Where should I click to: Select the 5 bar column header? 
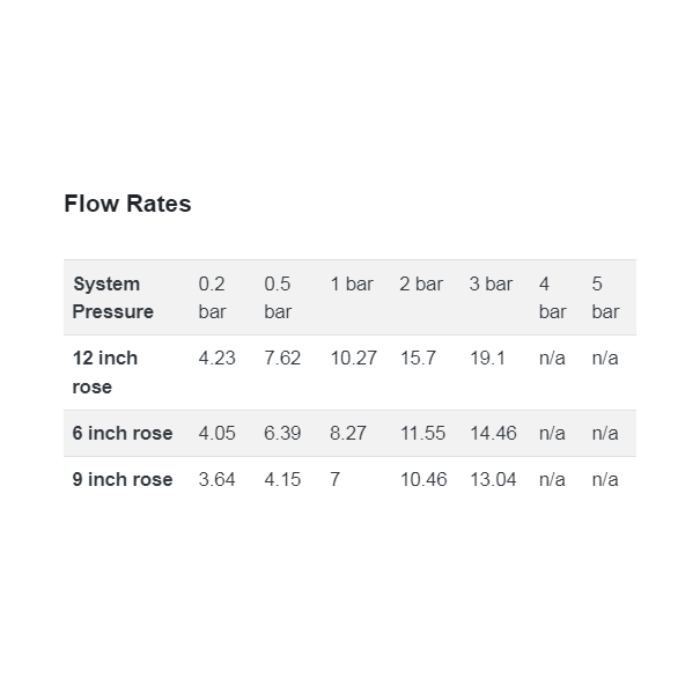click(605, 297)
